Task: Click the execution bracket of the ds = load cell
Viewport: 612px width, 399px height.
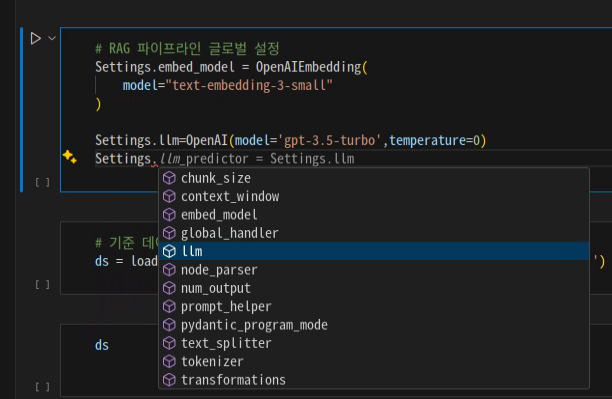Action: [43, 285]
